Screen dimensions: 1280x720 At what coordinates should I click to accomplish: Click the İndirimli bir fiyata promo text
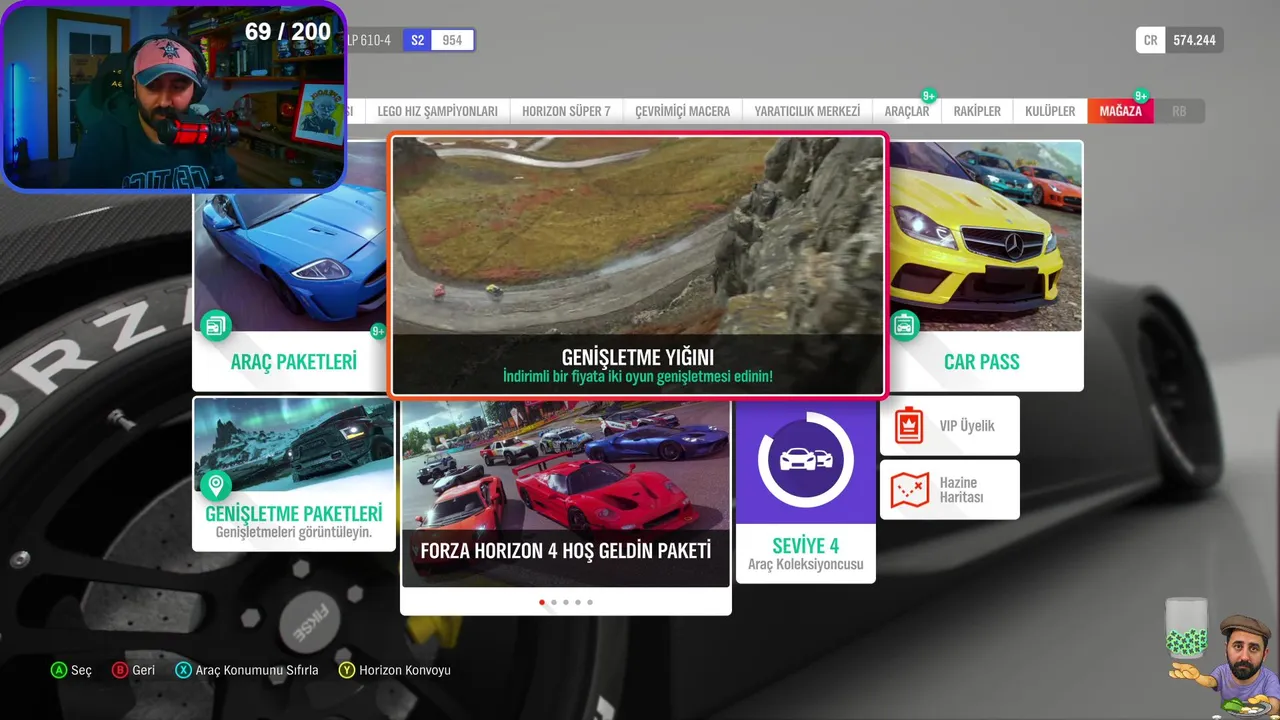click(x=638, y=377)
